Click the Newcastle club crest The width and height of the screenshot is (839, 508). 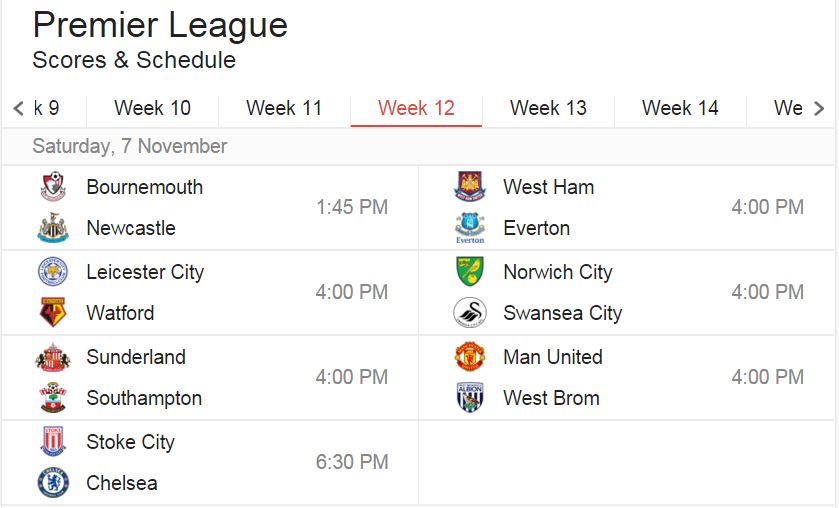pos(53,228)
